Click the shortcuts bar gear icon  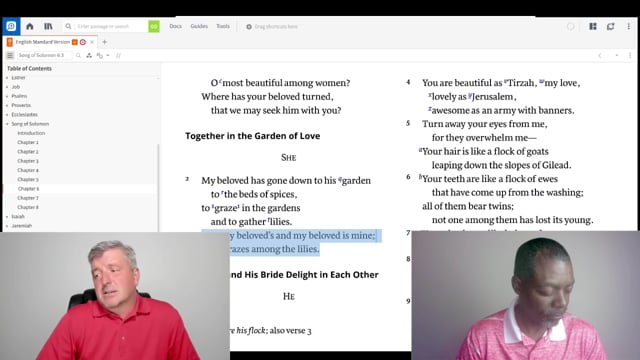tap(249, 27)
